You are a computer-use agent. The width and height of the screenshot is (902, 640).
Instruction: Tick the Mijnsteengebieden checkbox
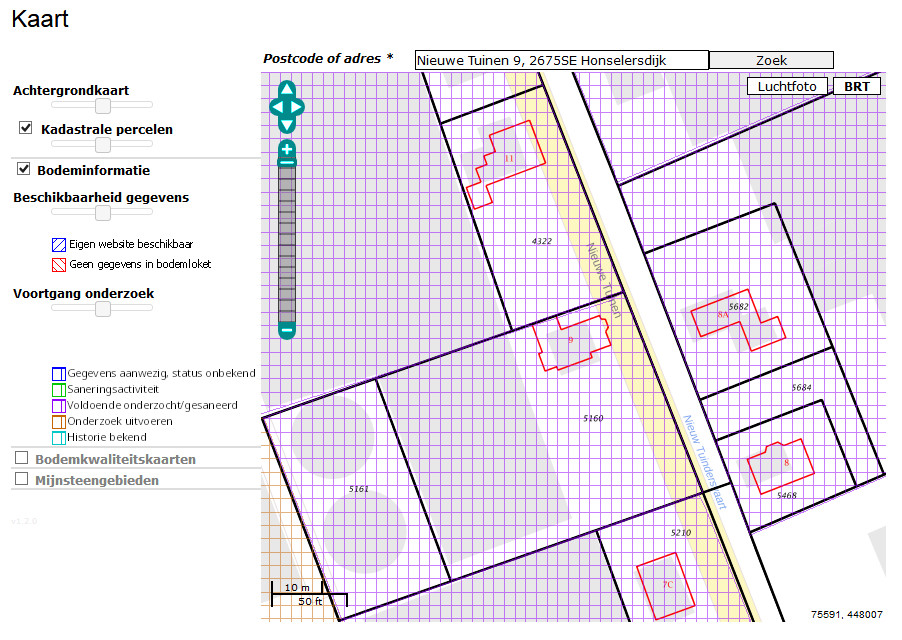coord(22,479)
